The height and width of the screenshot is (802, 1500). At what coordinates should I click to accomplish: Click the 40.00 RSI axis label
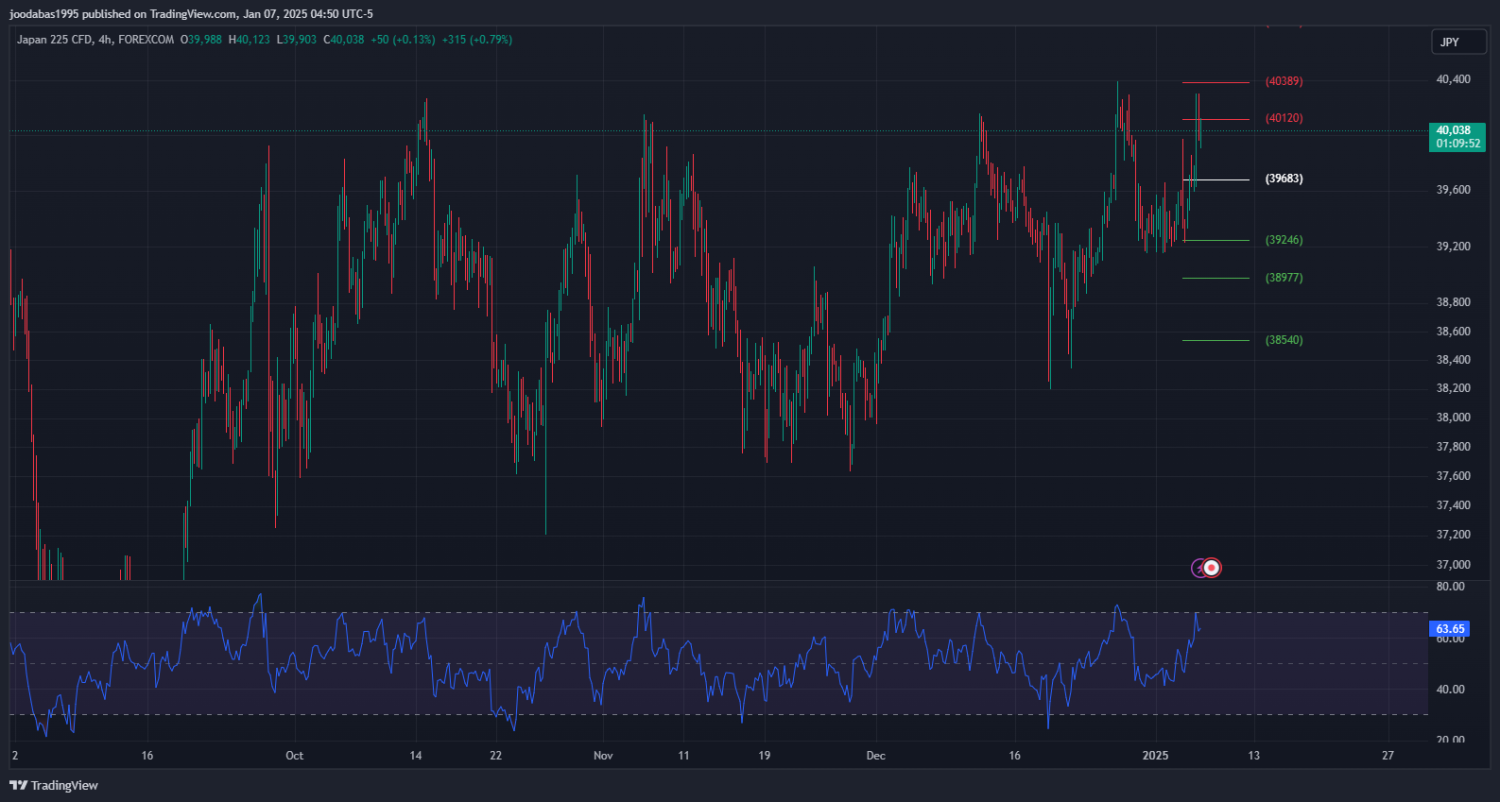click(x=1450, y=689)
